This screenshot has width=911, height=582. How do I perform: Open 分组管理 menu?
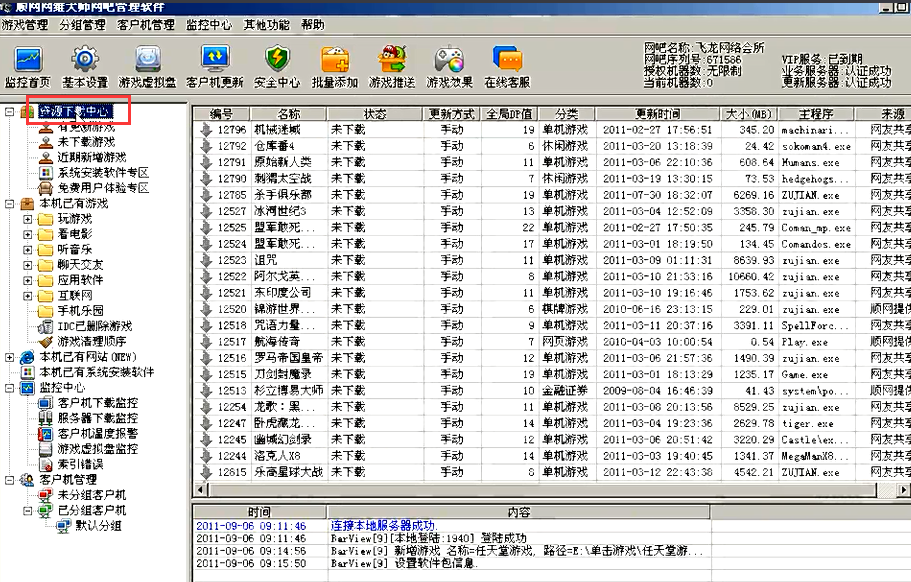tap(83, 25)
